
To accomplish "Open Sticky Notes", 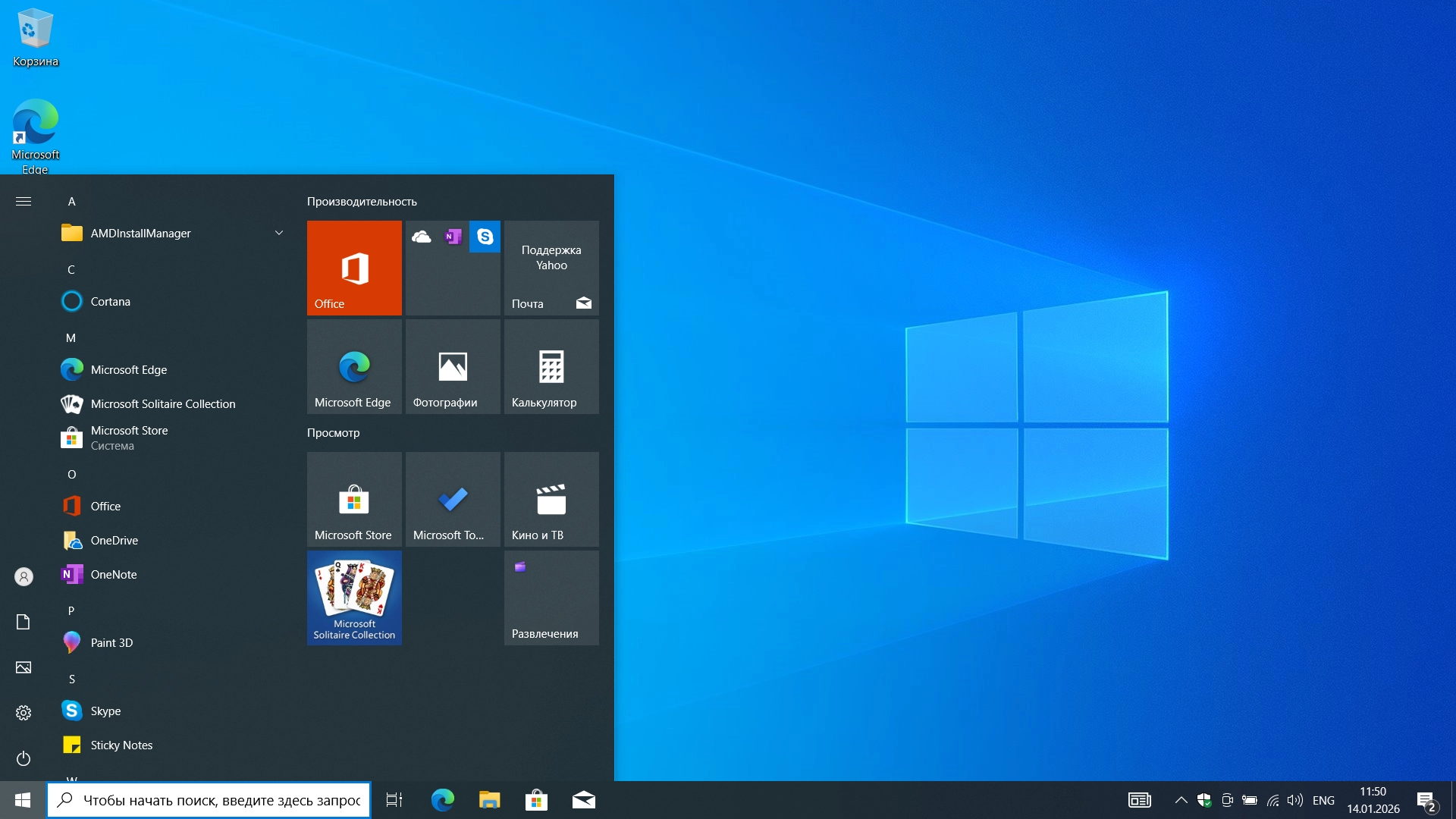I will (x=121, y=745).
